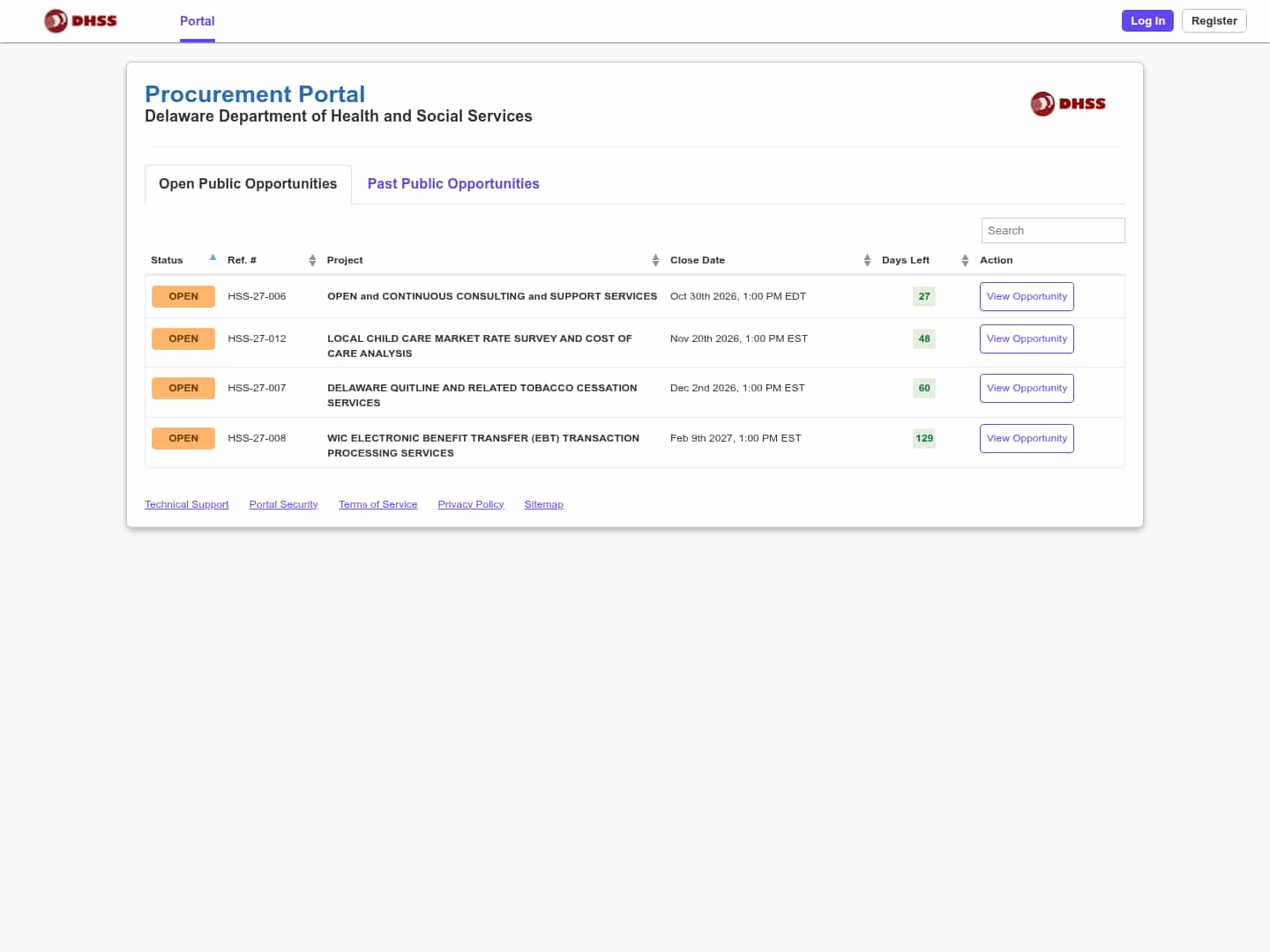Select the "LOCAL CHILD CARE MARKET RATE SURVEY" project
This screenshot has height=952, width=1270.
tap(480, 346)
